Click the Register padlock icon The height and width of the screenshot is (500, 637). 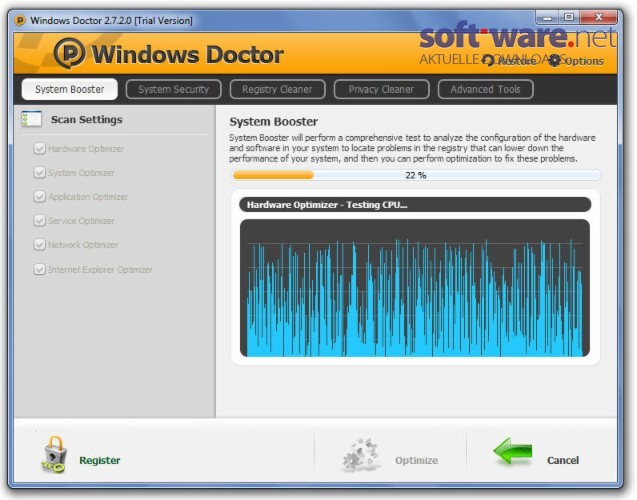pos(54,455)
